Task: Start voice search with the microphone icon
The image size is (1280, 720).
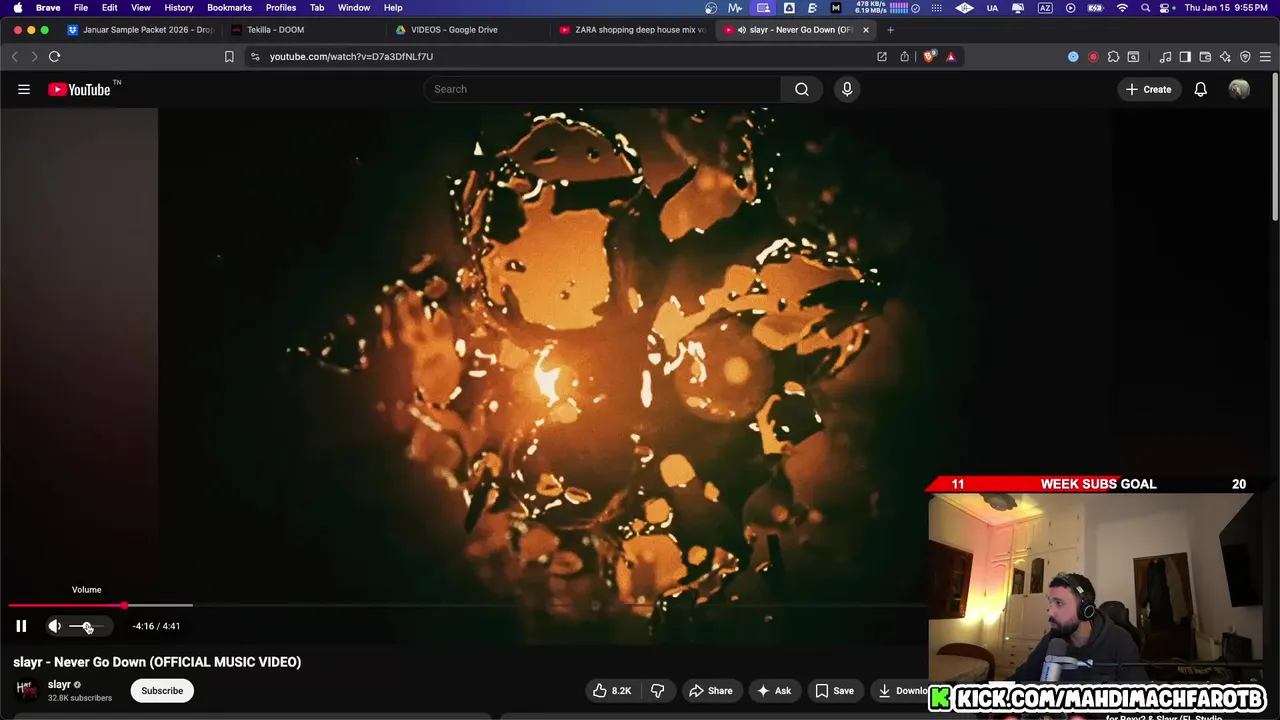Action: click(847, 89)
